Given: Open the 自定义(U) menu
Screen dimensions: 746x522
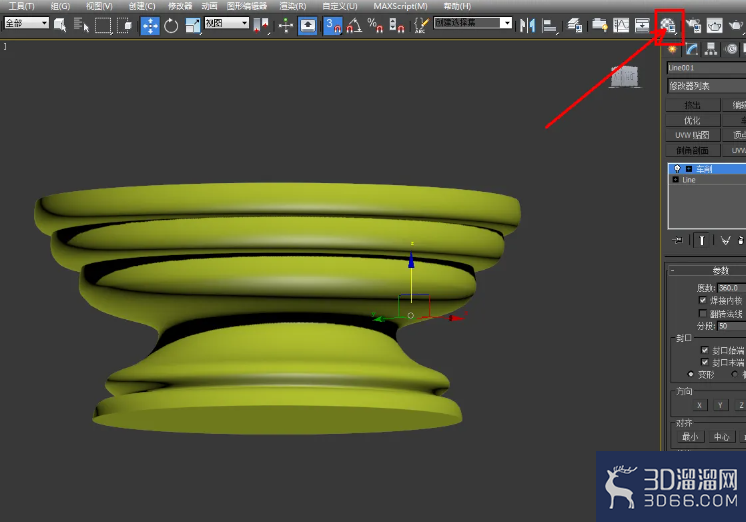Looking at the screenshot, I should click(340, 6).
